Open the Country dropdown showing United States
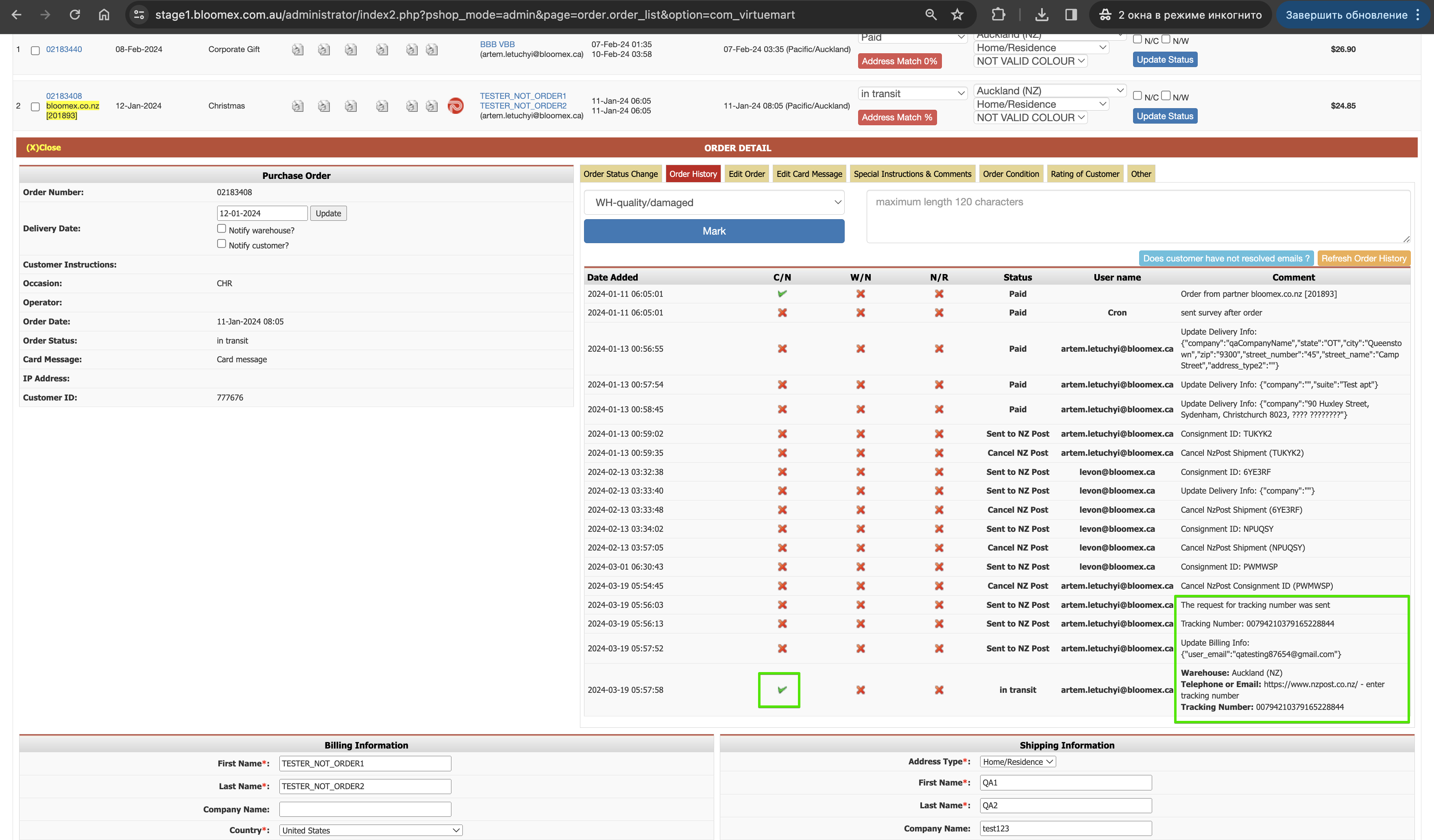This screenshot has height=840, width=1434. (371, 830)
